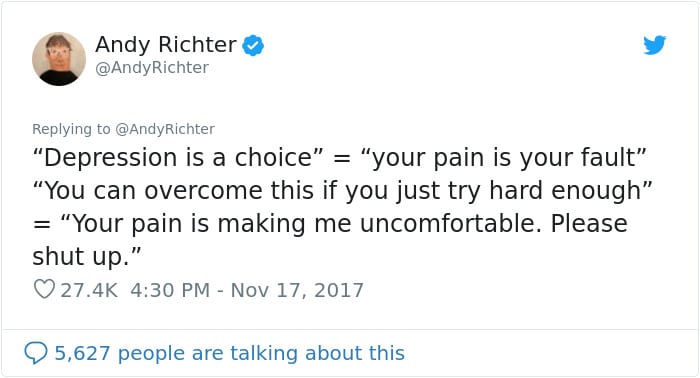Screen dimensions: 700x378
Task: Click the Andy Richter display name
Action: click(x=166, y=45)
